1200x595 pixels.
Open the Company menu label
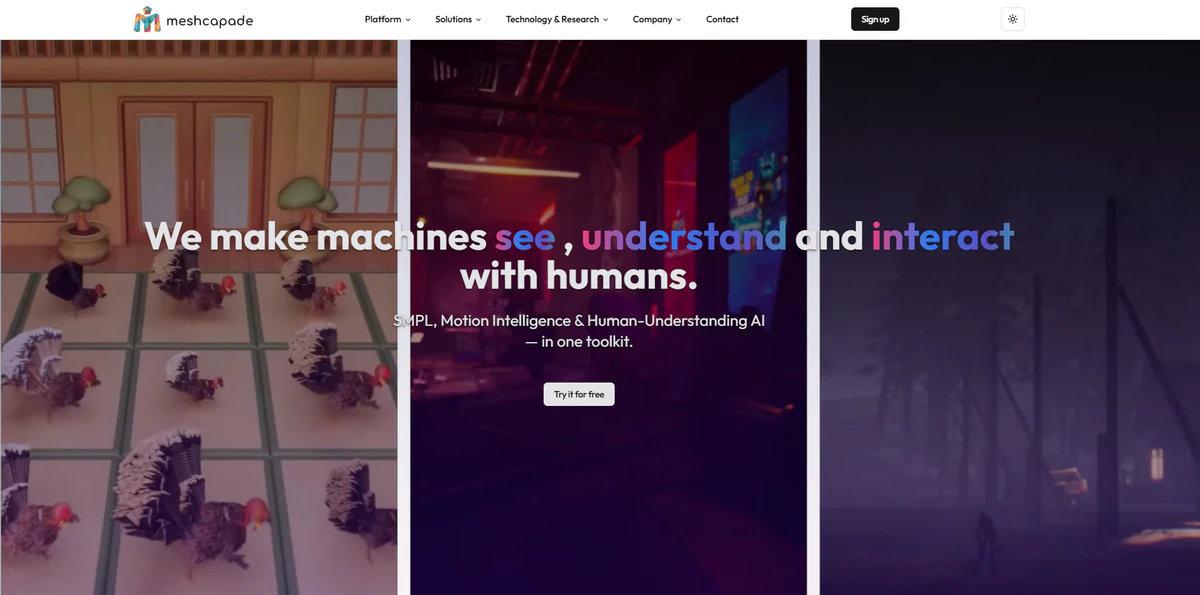pos(652,19)
